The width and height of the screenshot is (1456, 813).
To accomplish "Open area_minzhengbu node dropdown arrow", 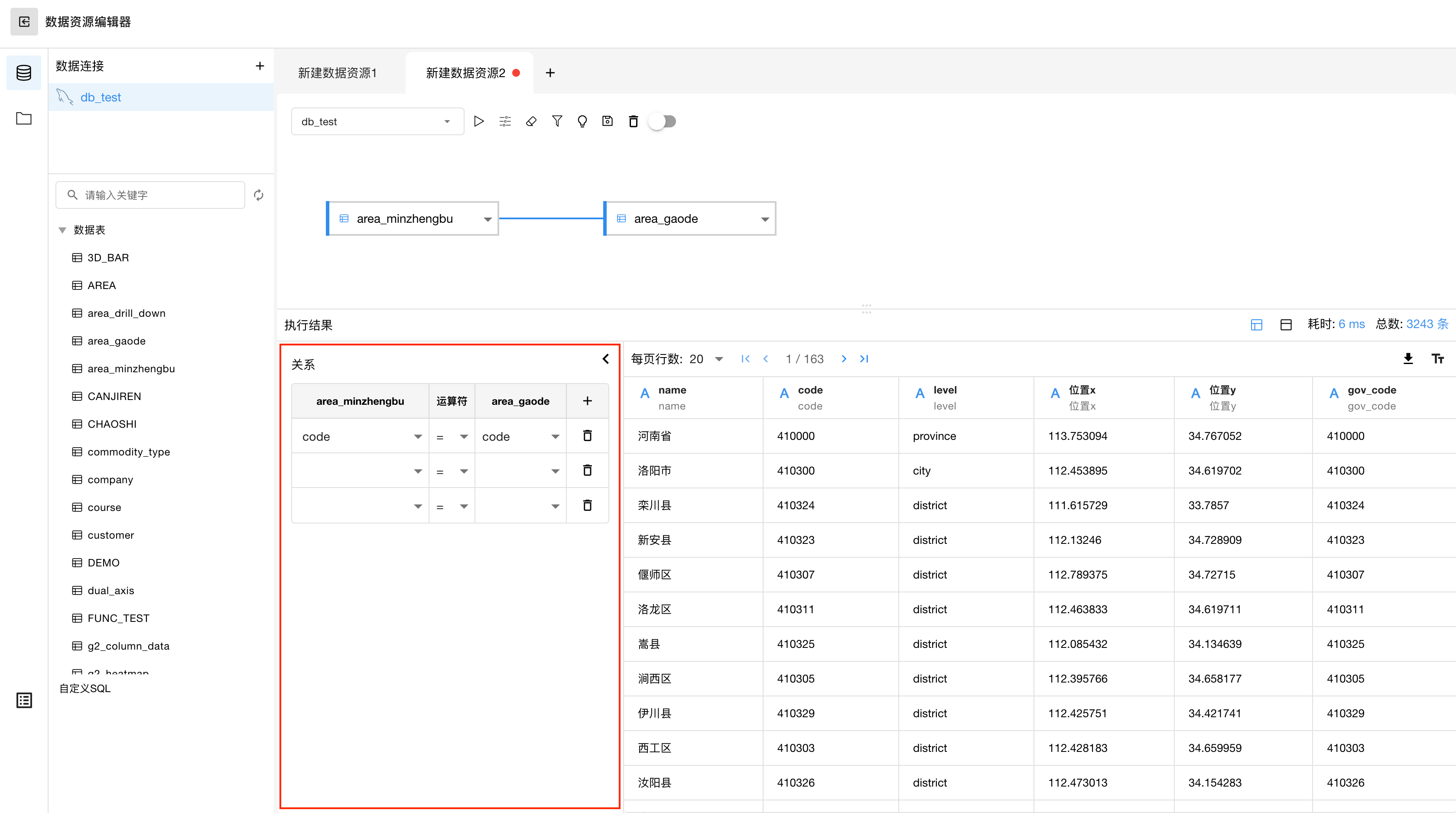I will coord(487,219).
